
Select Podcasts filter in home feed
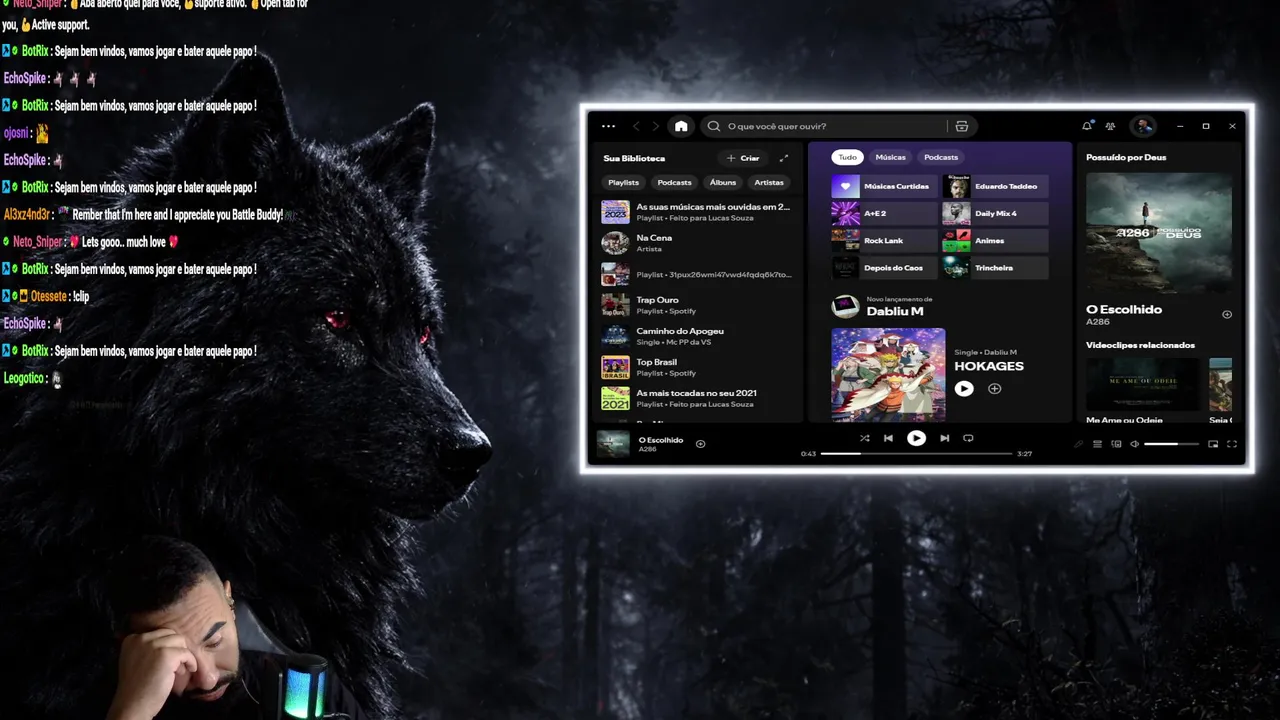(941, 157)
